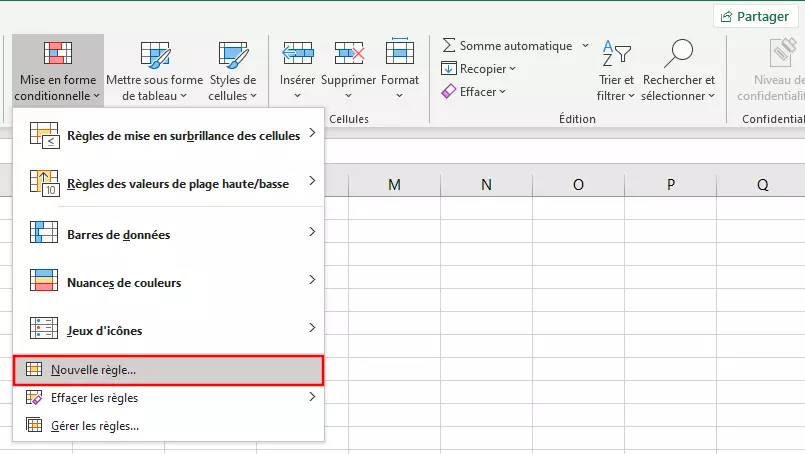Open the Effacer dropdown in Édition

[x=474, y=91]
